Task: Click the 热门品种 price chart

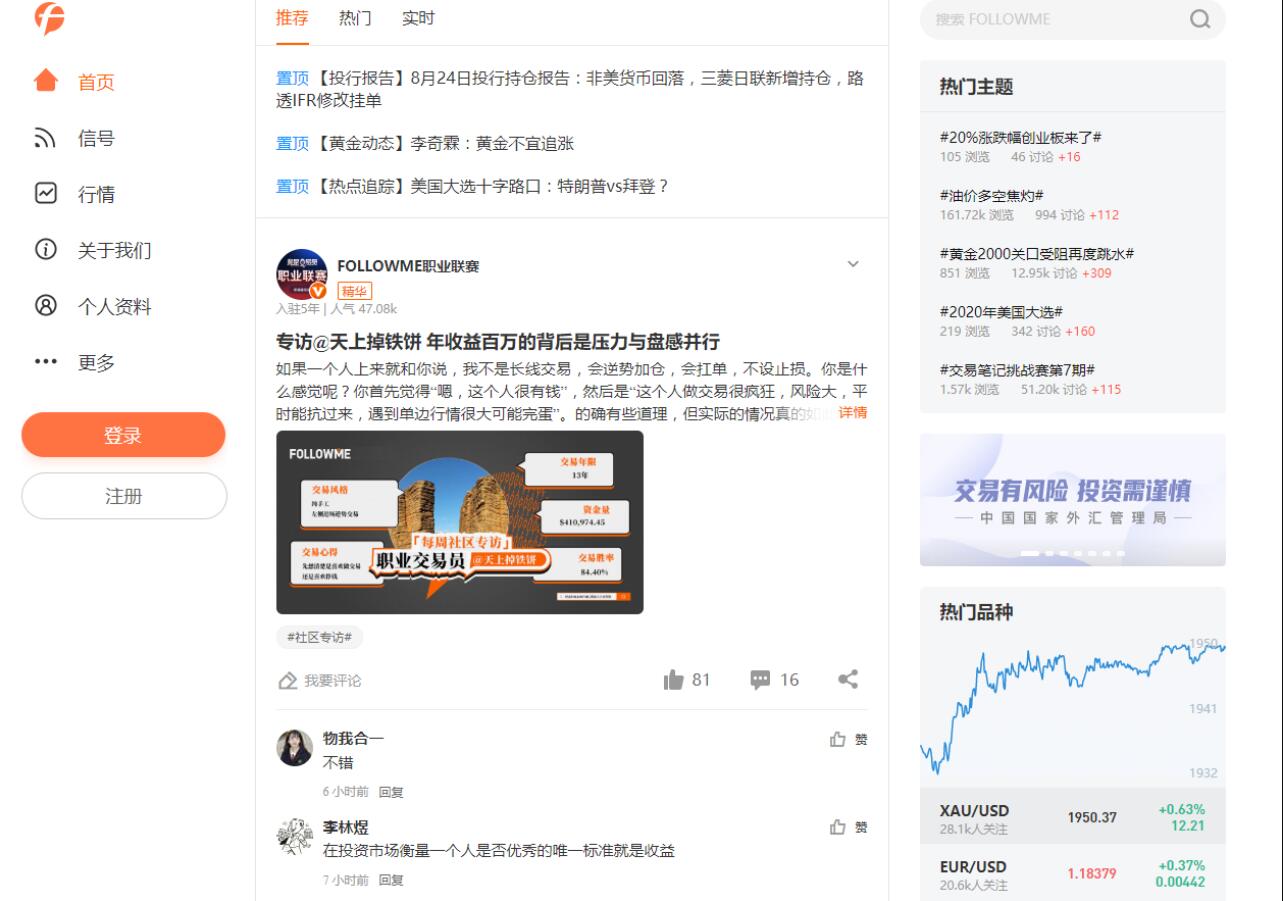Action: (1073, 710)
